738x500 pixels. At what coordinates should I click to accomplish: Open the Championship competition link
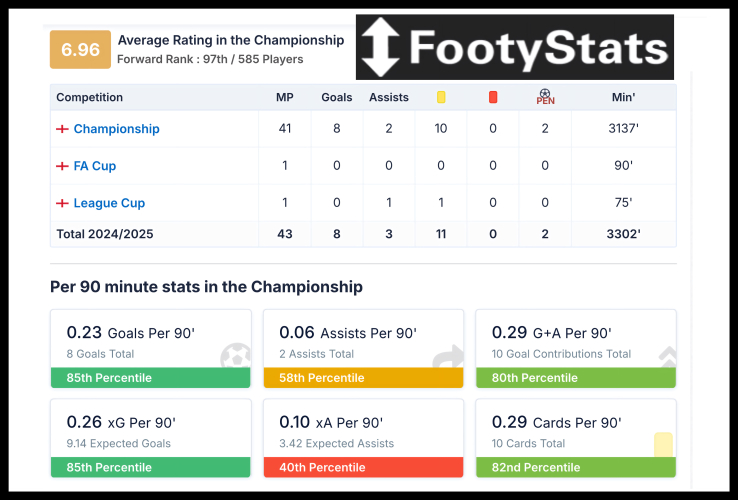116,129
